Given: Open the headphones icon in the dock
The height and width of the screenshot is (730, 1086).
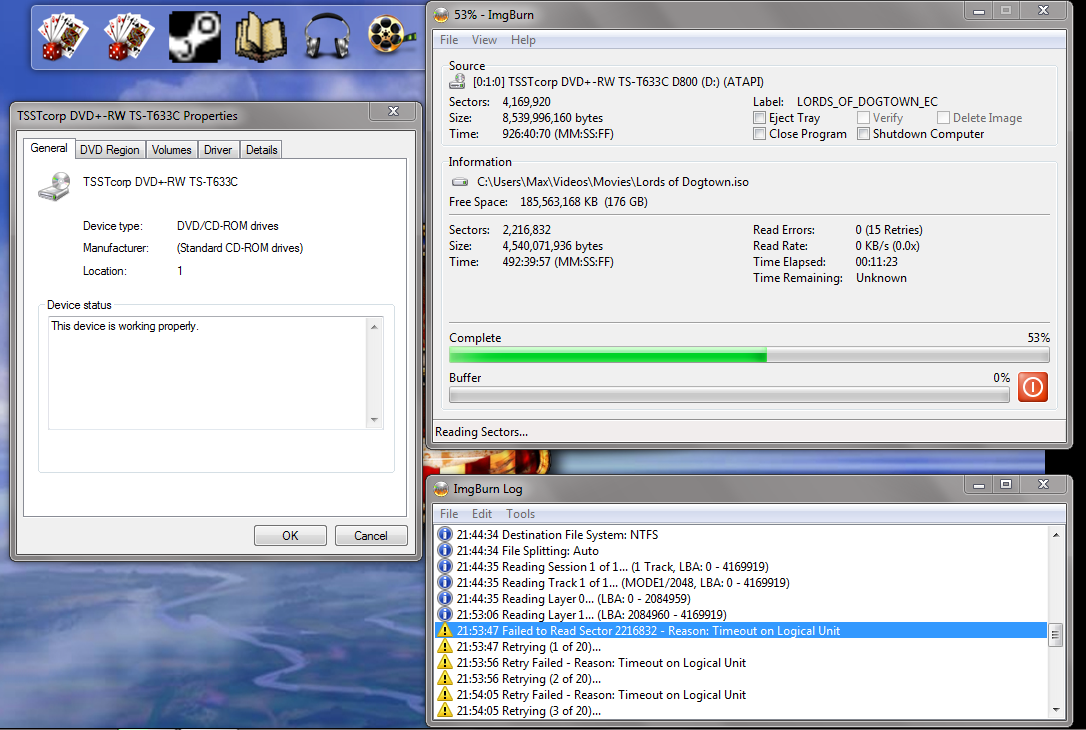Looking at the screenshot, I should click(x=327, y=37).
